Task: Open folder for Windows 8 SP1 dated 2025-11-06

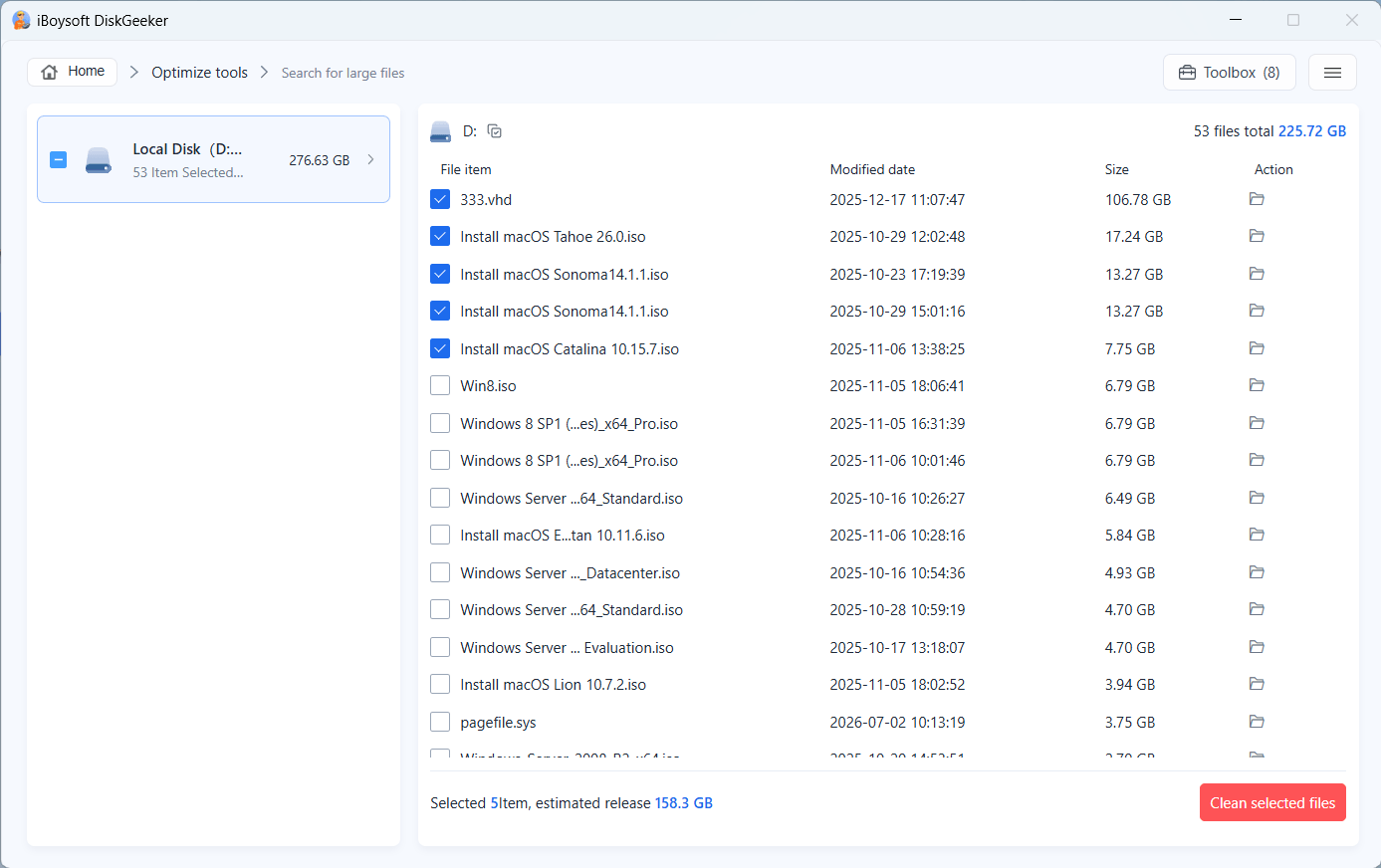Action: [x=1257, y=460]
